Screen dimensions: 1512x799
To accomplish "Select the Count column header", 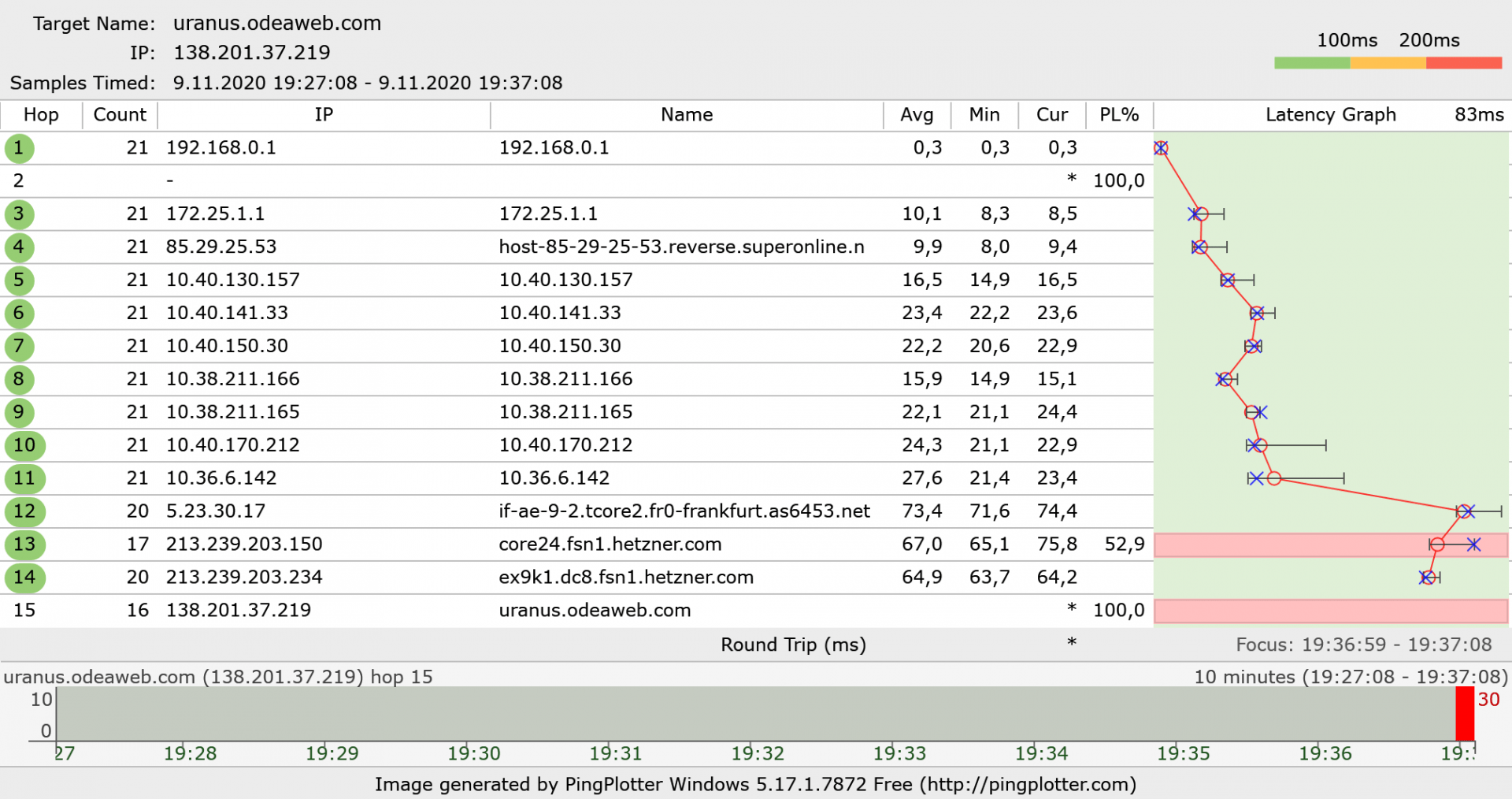I will [x=120, y=115].
